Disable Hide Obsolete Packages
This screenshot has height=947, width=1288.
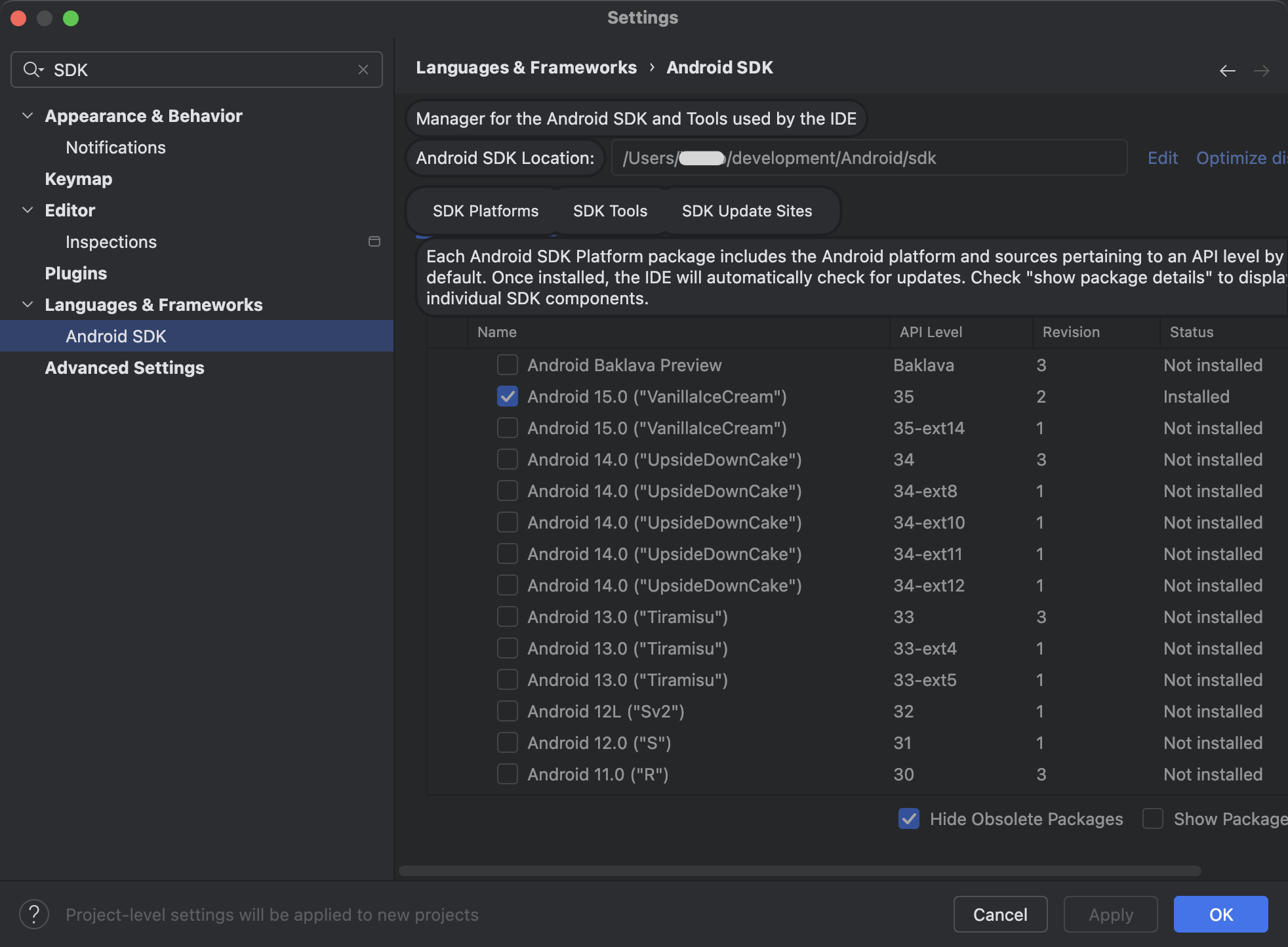(908, 818)
